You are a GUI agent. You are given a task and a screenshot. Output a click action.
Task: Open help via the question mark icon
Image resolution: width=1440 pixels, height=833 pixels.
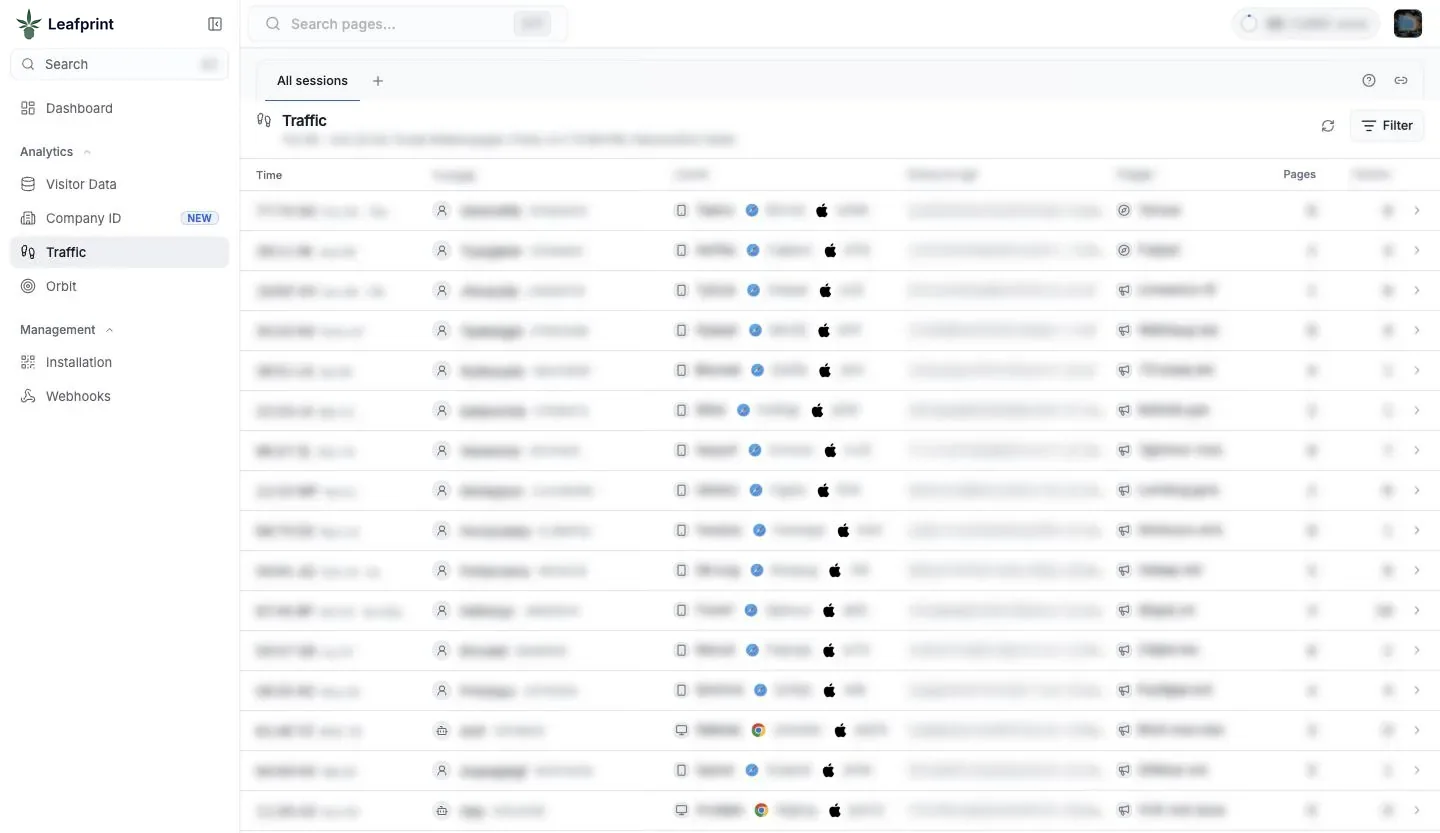[1369, 81]
